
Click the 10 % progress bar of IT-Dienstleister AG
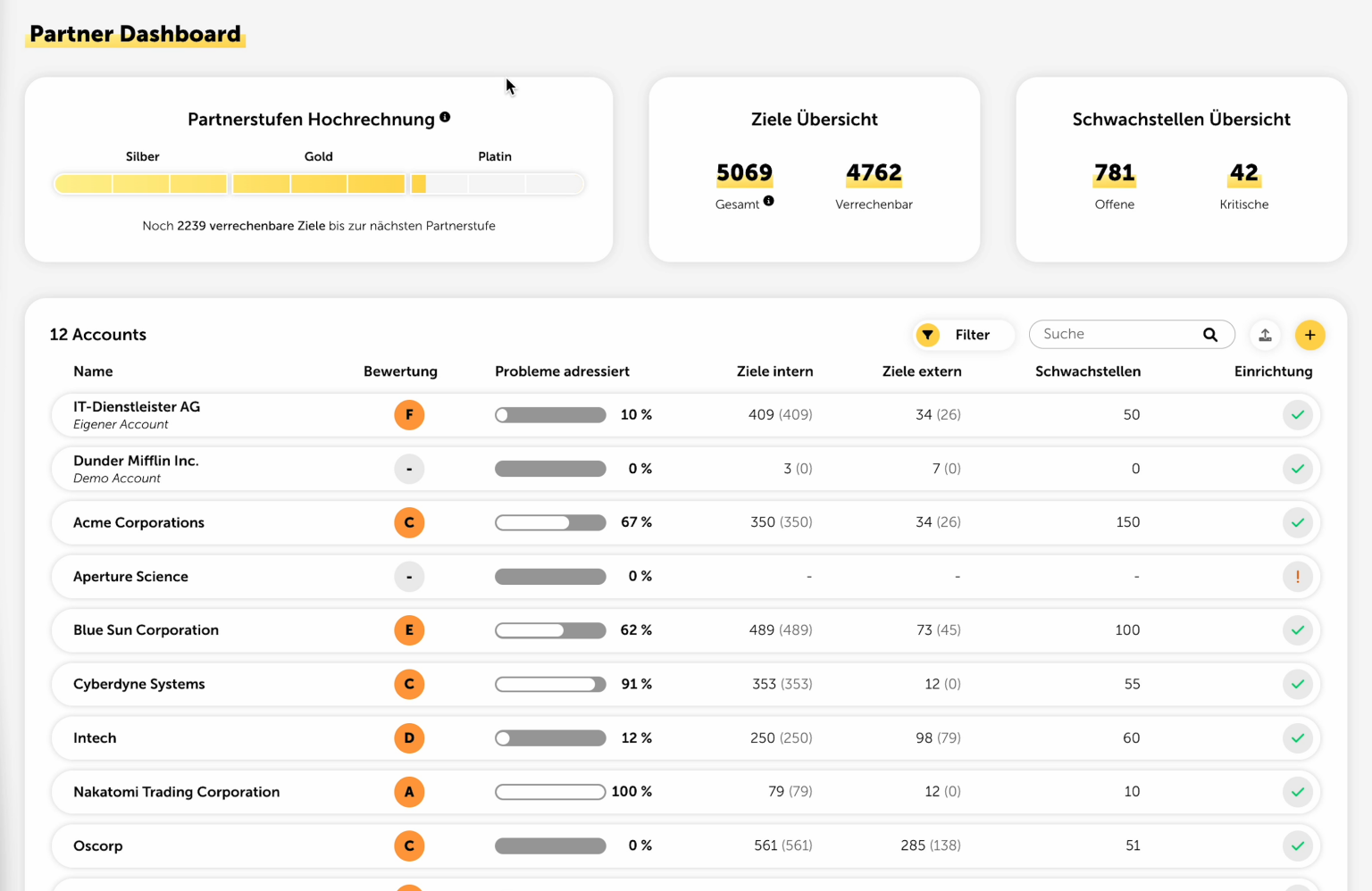pyautogui.click(x=550, y=415)
